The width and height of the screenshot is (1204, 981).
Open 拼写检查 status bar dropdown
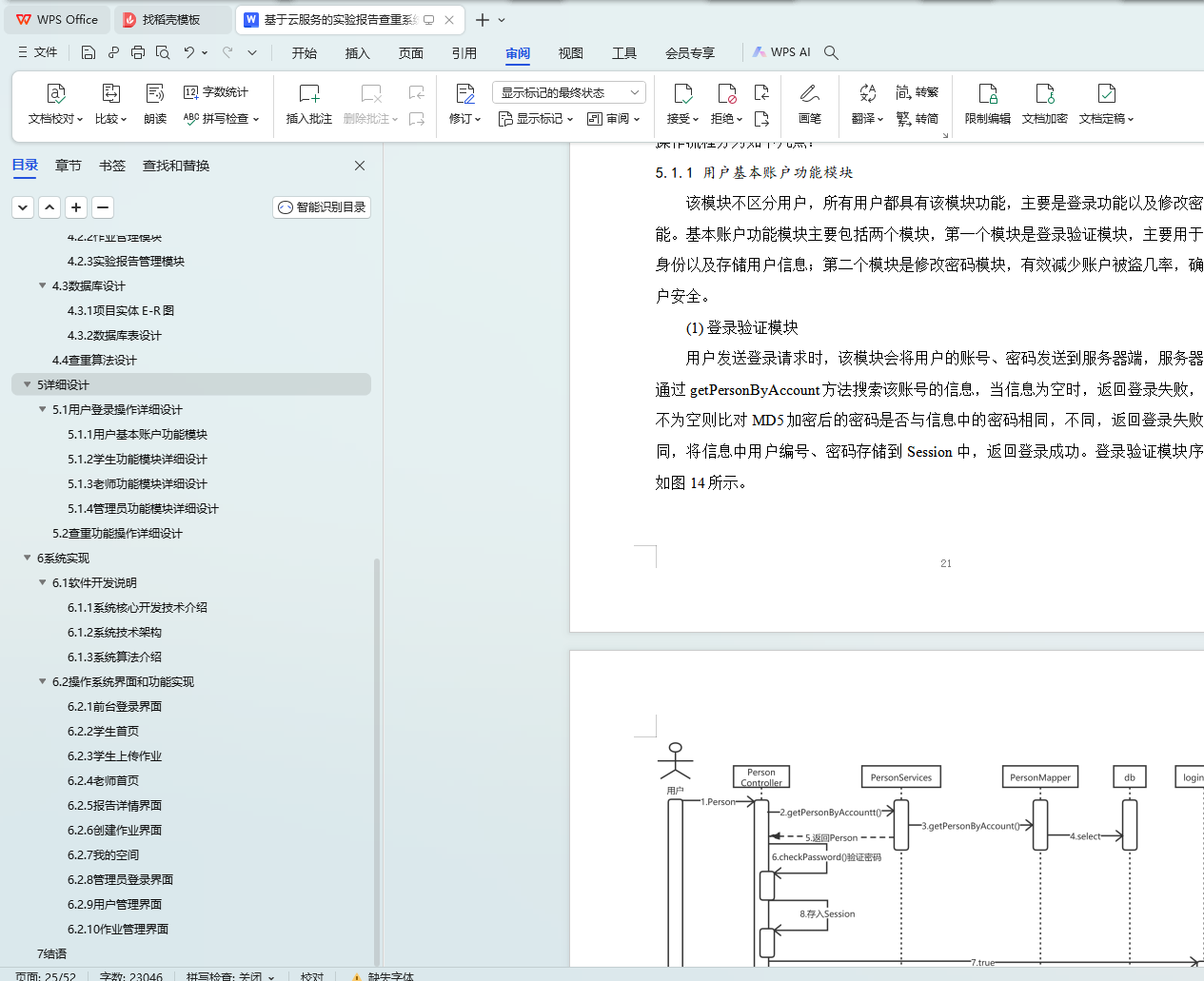point(271,976)
